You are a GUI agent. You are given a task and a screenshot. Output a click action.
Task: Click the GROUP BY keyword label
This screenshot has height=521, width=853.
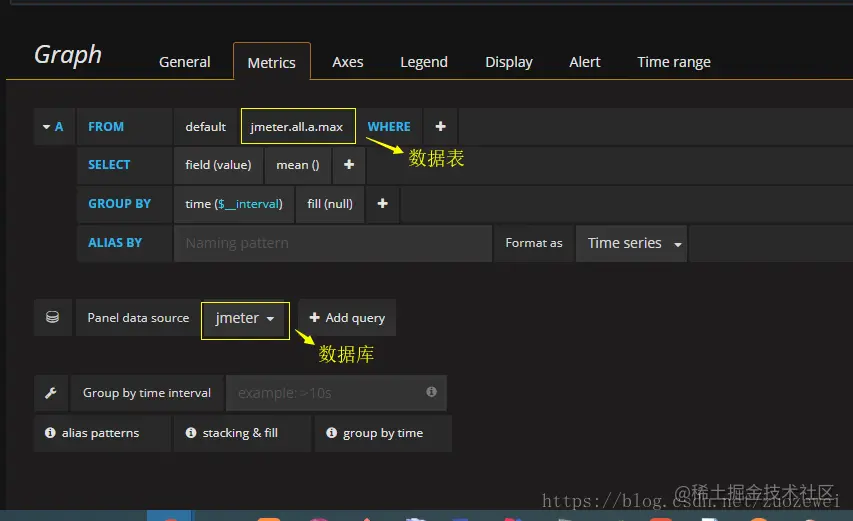coord(119,204)
